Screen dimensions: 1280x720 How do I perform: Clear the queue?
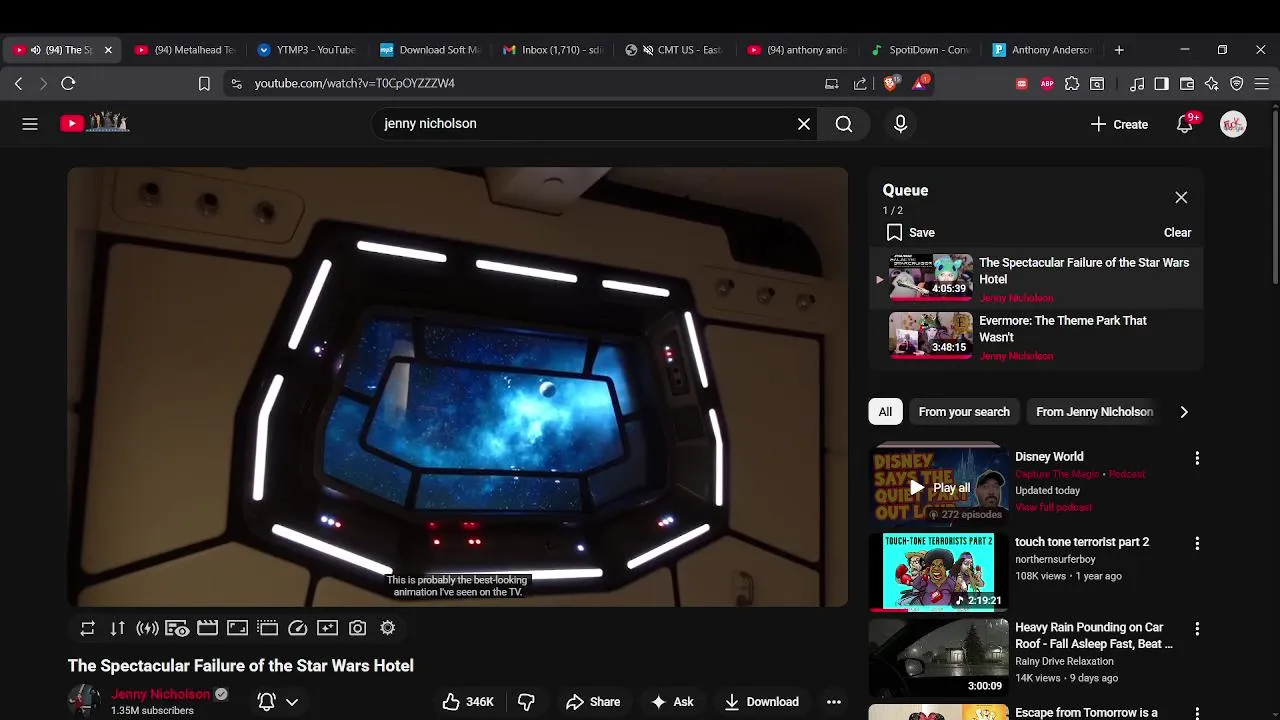pyautogui.click(x=1177, y=232)
